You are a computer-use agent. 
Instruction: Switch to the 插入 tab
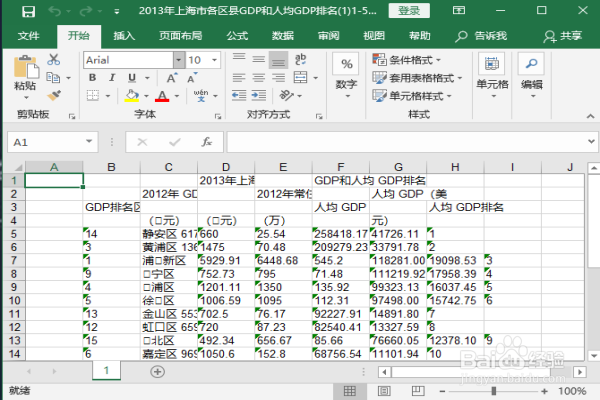coord(124,36)
